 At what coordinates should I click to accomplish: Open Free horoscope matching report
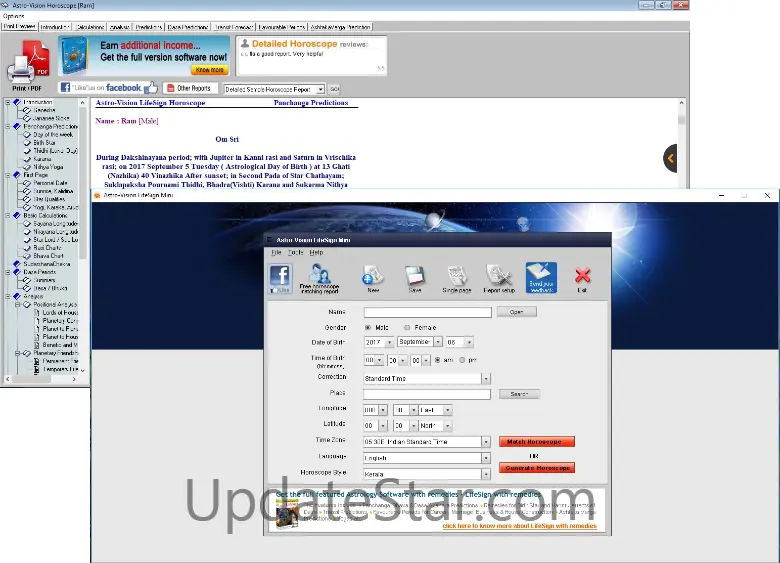pyautogui.click(x=319, y=279)
